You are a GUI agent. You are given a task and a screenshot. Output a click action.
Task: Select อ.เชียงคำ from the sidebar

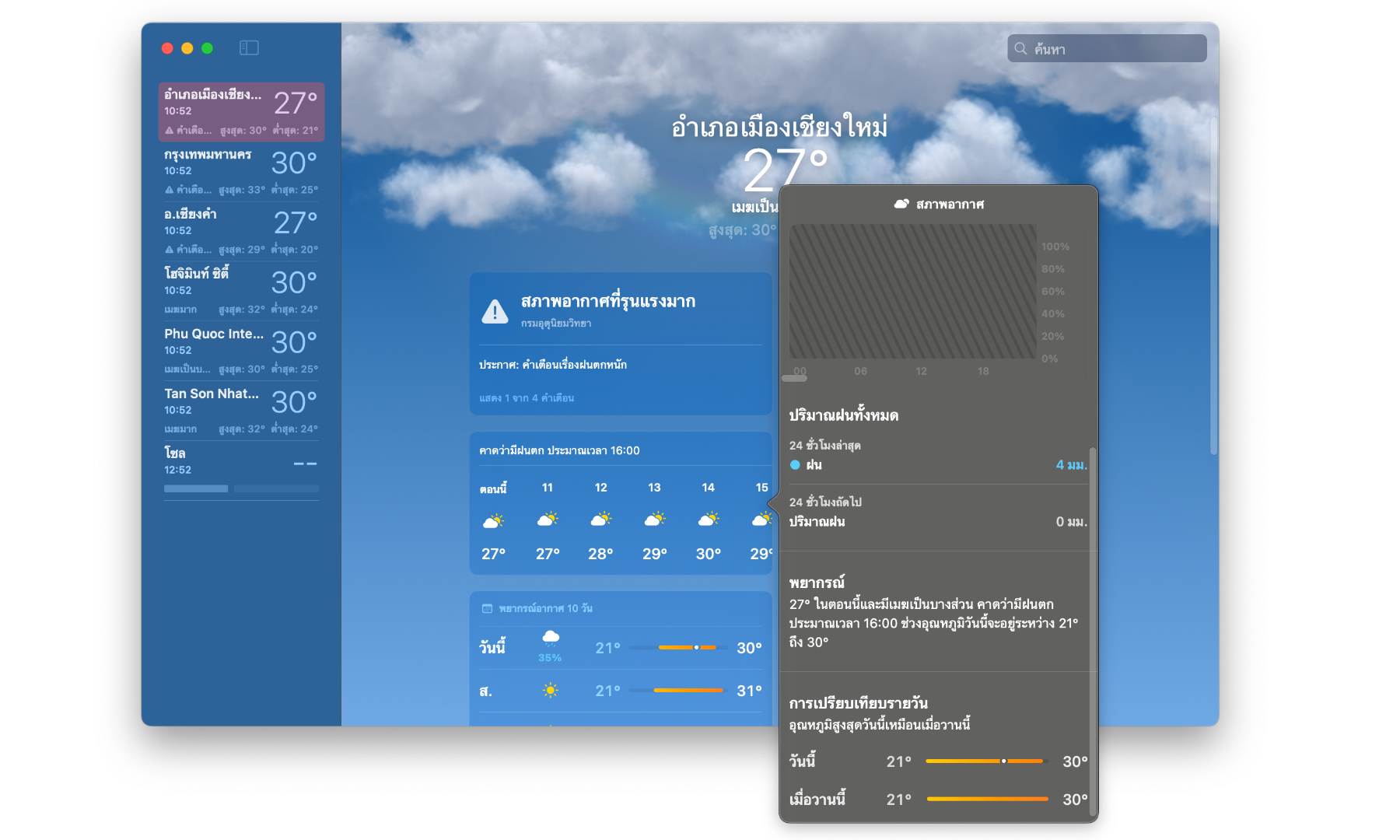coord(241,232)
